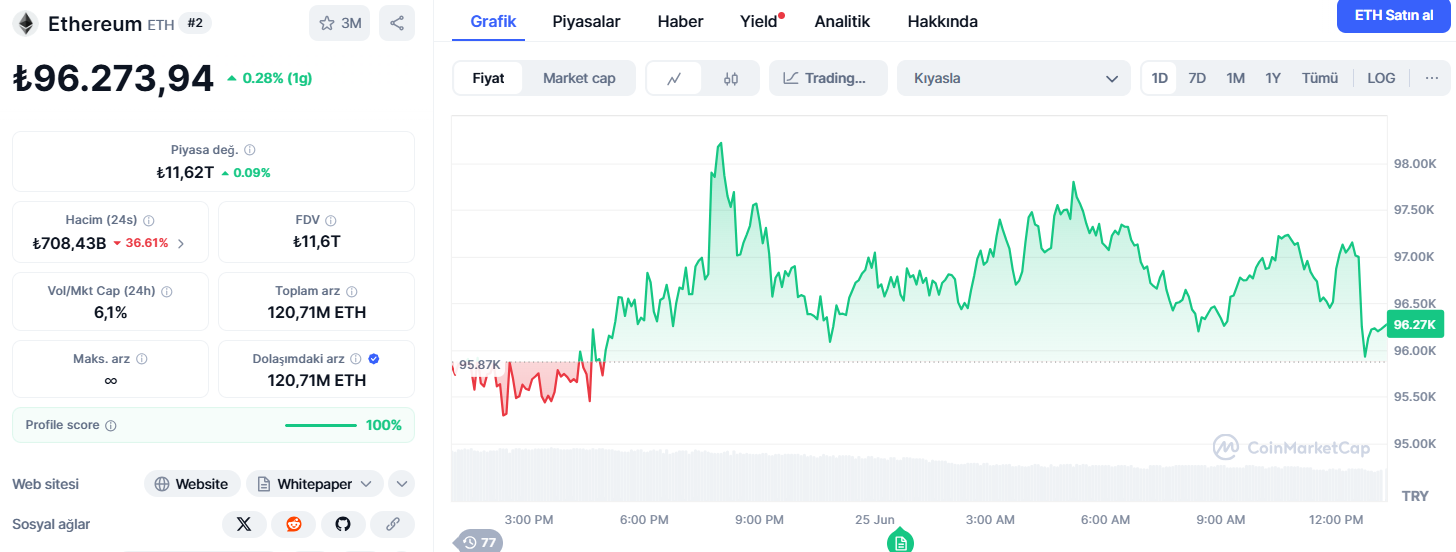Expand the Whitepaper dropdown
This screenshot has height=552, width=1456.
pos(315,484)
